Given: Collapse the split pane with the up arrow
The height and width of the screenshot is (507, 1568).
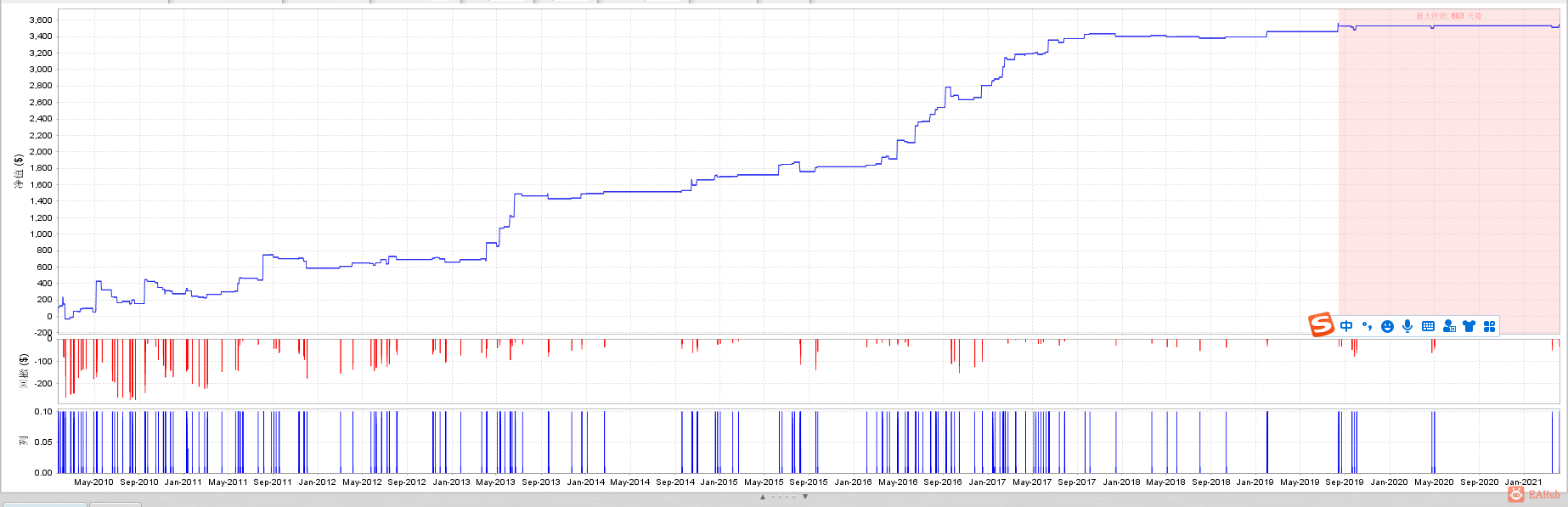Looking at the screenshot, I should [763, 497].
